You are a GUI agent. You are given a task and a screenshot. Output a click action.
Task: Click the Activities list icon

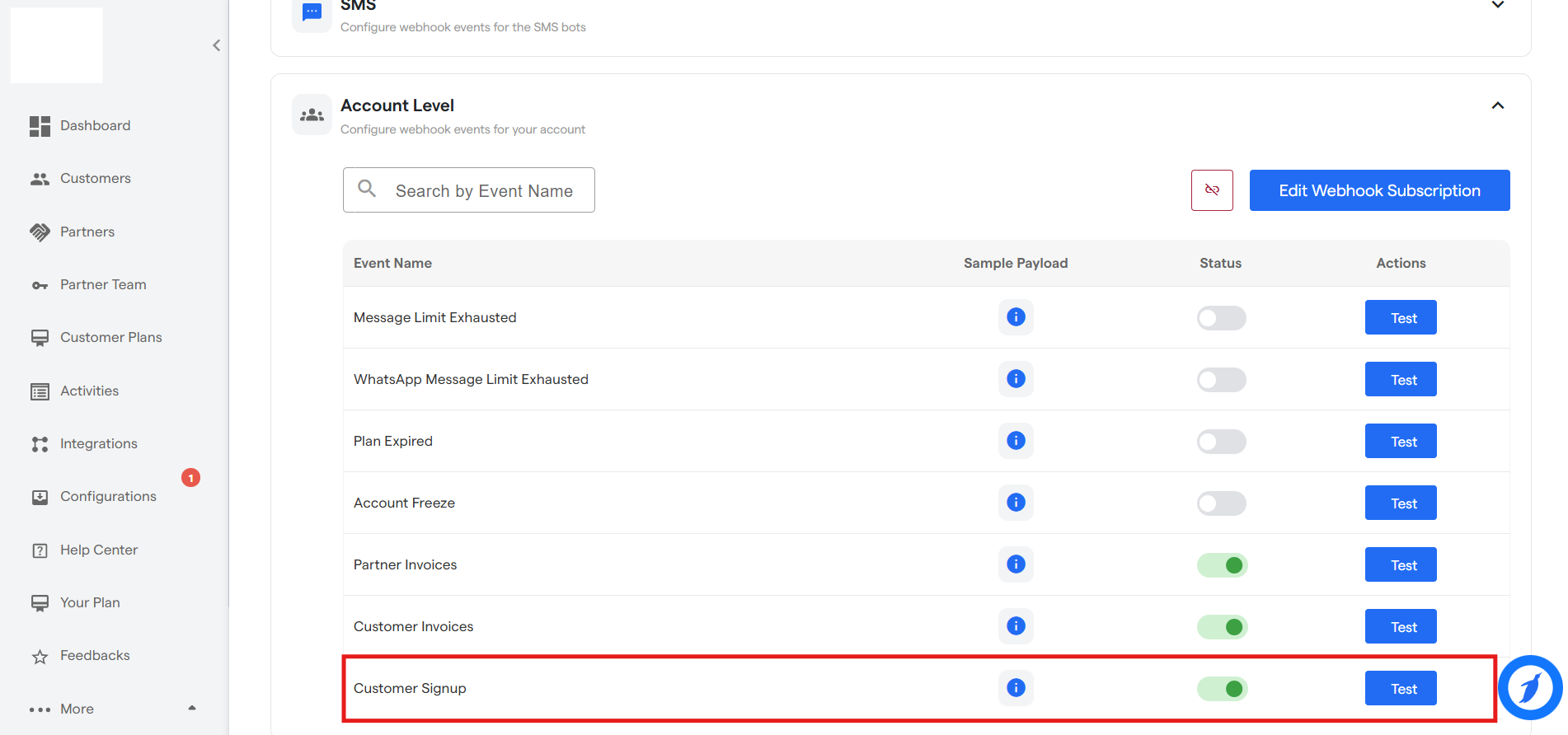click(x=40, y=391)
